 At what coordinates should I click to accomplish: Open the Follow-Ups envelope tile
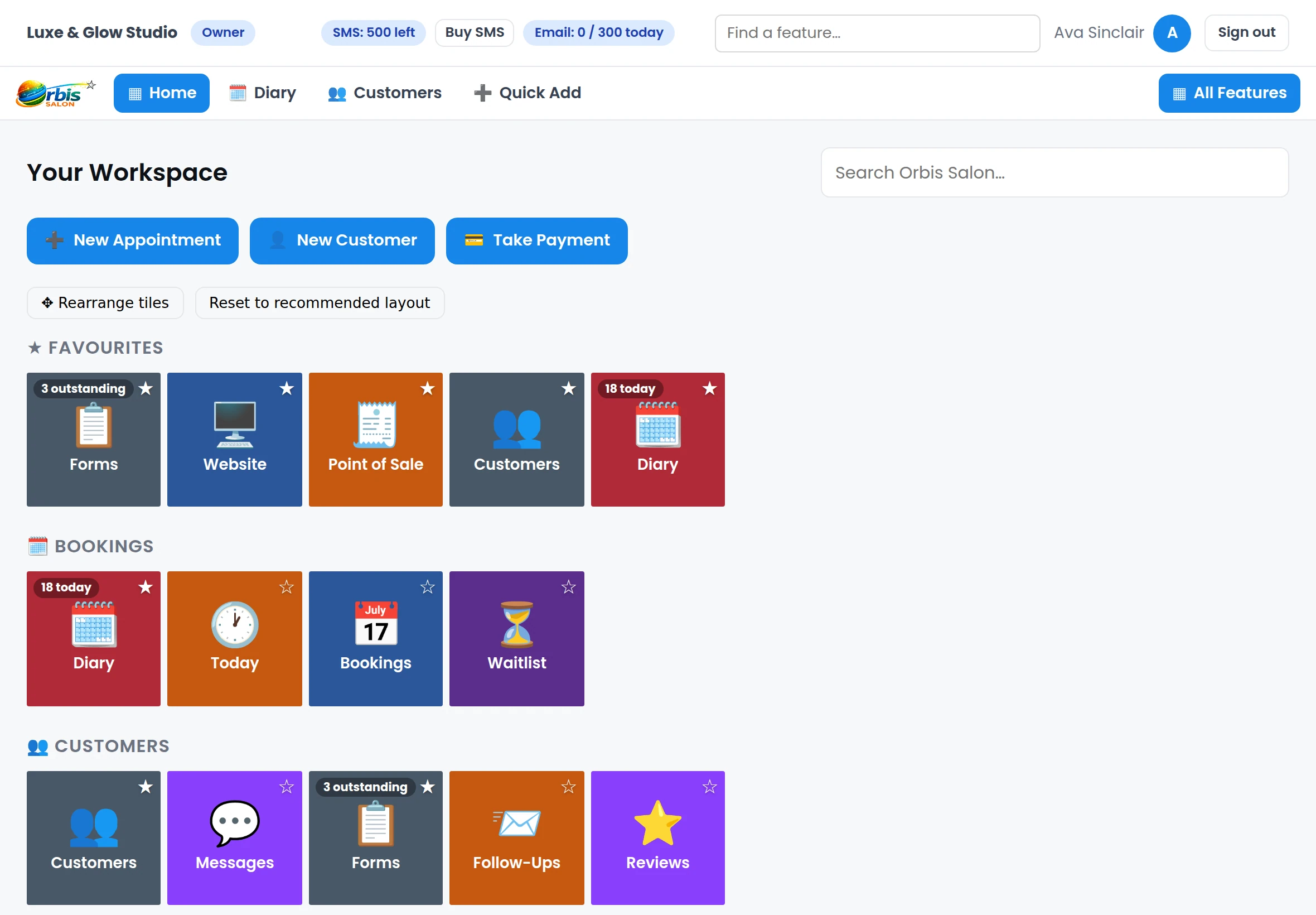517,837
